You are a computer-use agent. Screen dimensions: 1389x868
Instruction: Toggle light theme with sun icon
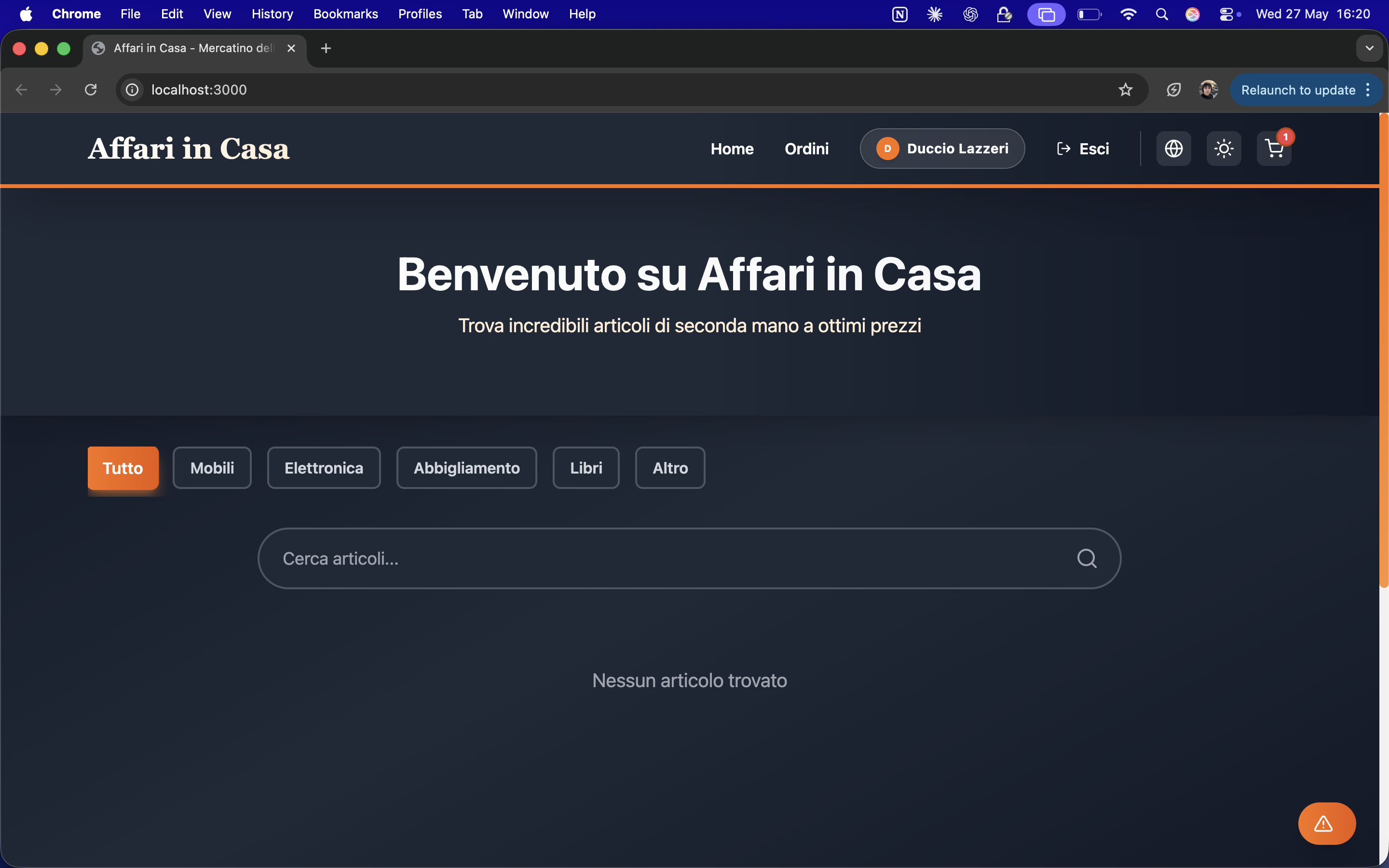pos(1224,149)
